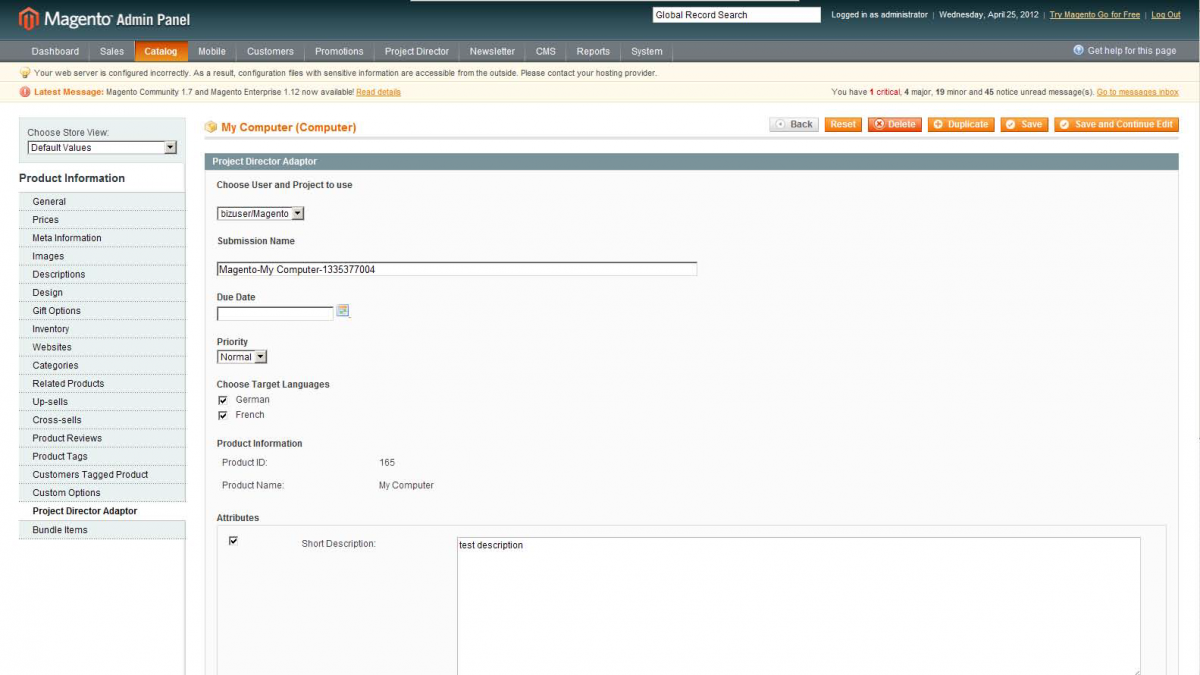The image size is (1200, 675).
Task: Select the Custom Options tab
Action: tap(102, 493)
